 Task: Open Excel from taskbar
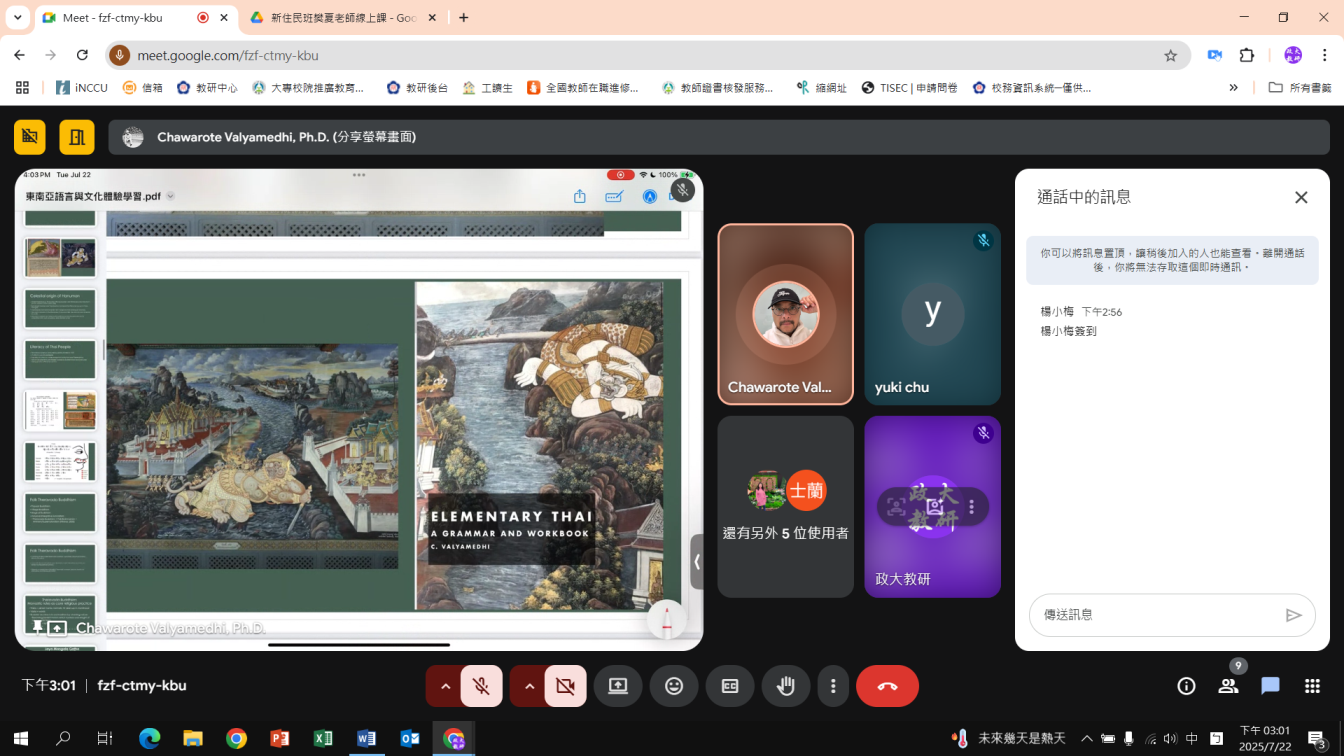click(322, 739)
